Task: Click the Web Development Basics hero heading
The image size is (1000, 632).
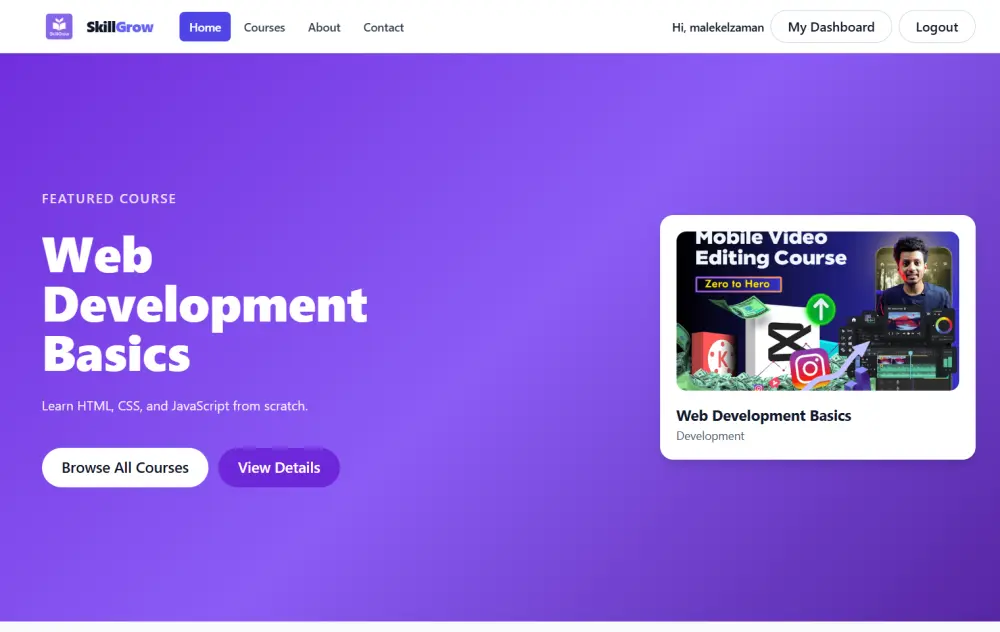Action: 204,306
